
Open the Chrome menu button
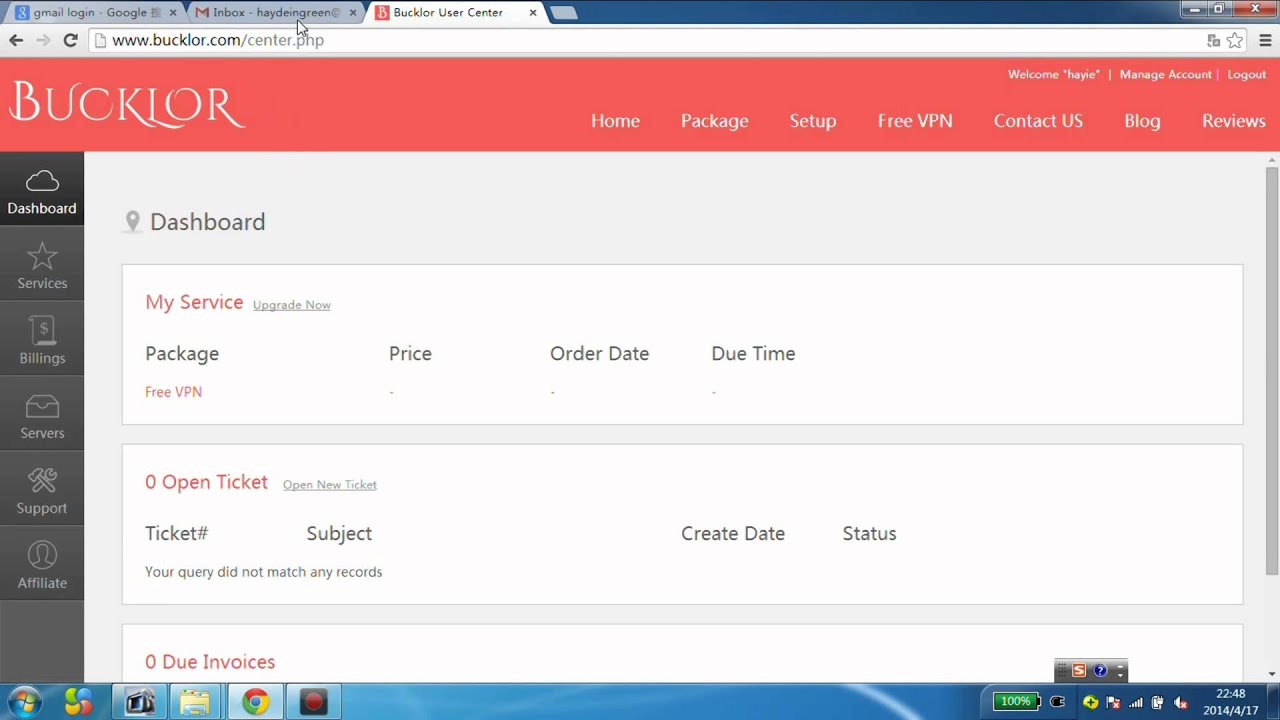click(1265, 40)
